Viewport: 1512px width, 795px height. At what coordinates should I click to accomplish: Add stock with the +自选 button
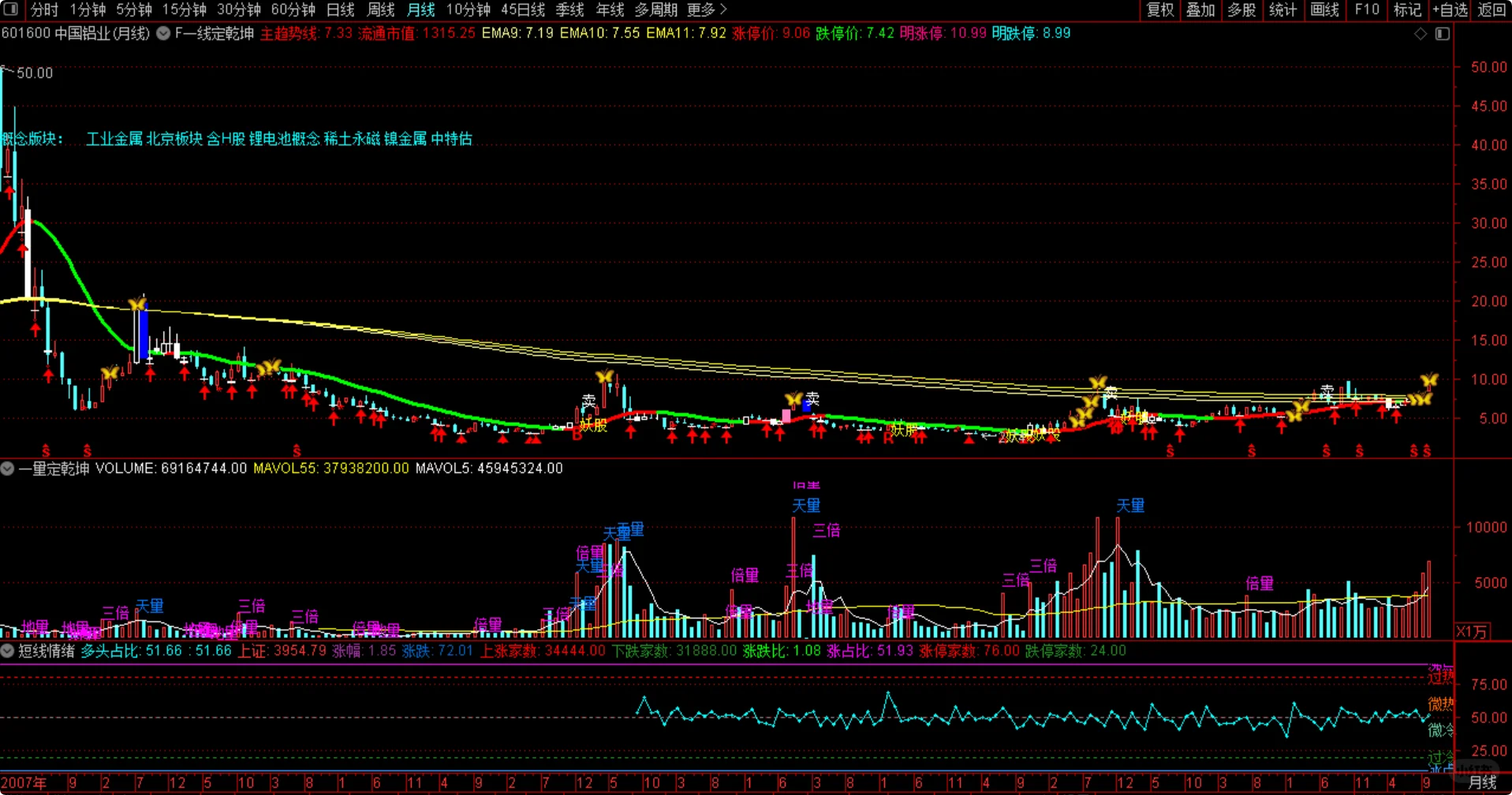point(1450,9)
